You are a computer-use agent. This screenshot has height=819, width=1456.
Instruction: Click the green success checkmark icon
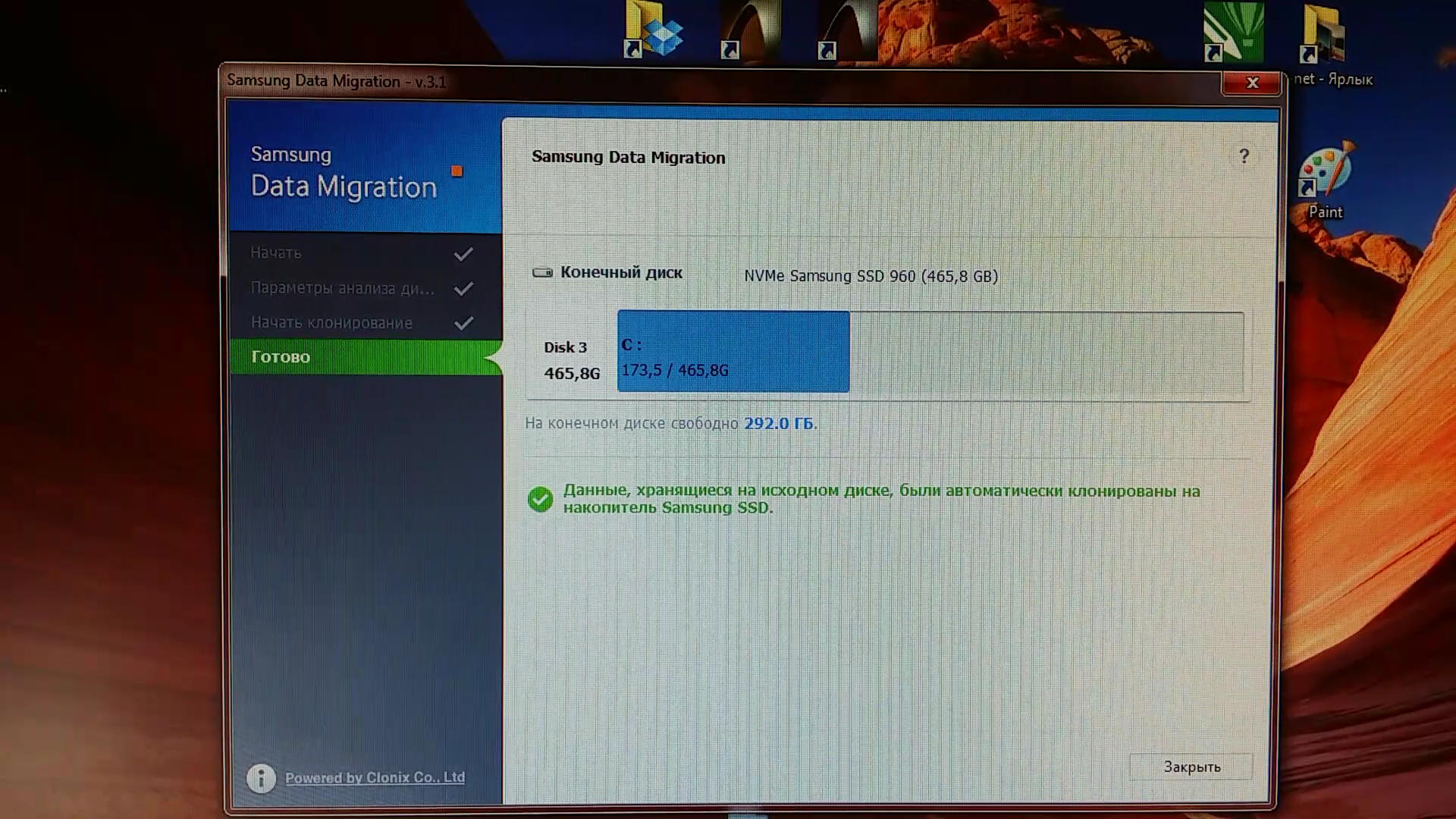(x=540, y=499)
